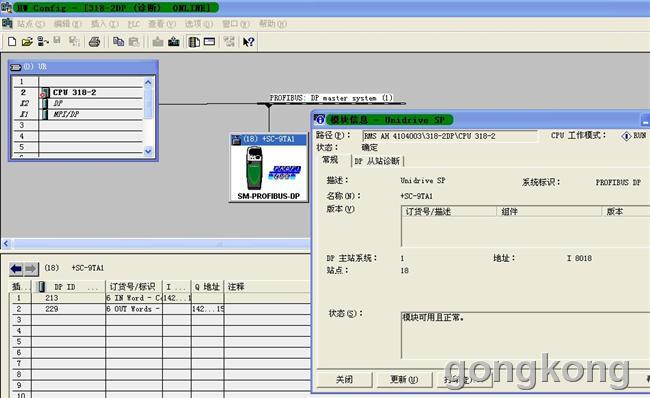Open the PLC menu
650x398 pixels.
(x=133, y=24)
